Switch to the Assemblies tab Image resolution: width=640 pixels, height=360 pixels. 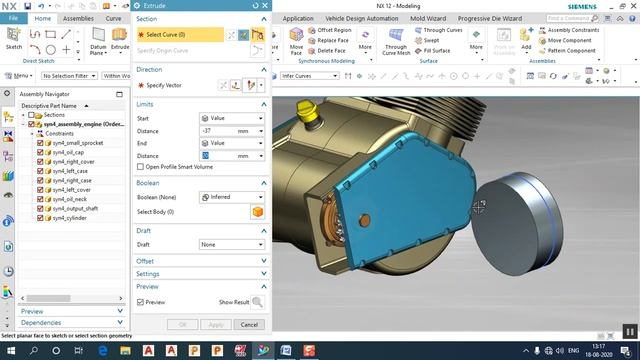tap(78, 18)
